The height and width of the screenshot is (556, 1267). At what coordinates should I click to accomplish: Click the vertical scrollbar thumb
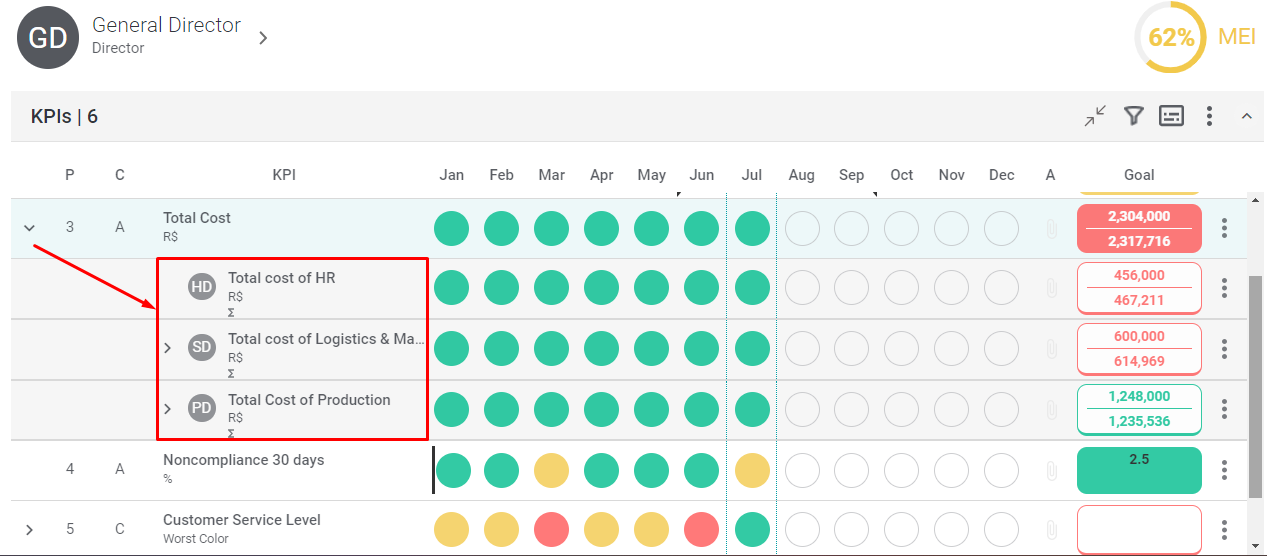[1257, 386]
